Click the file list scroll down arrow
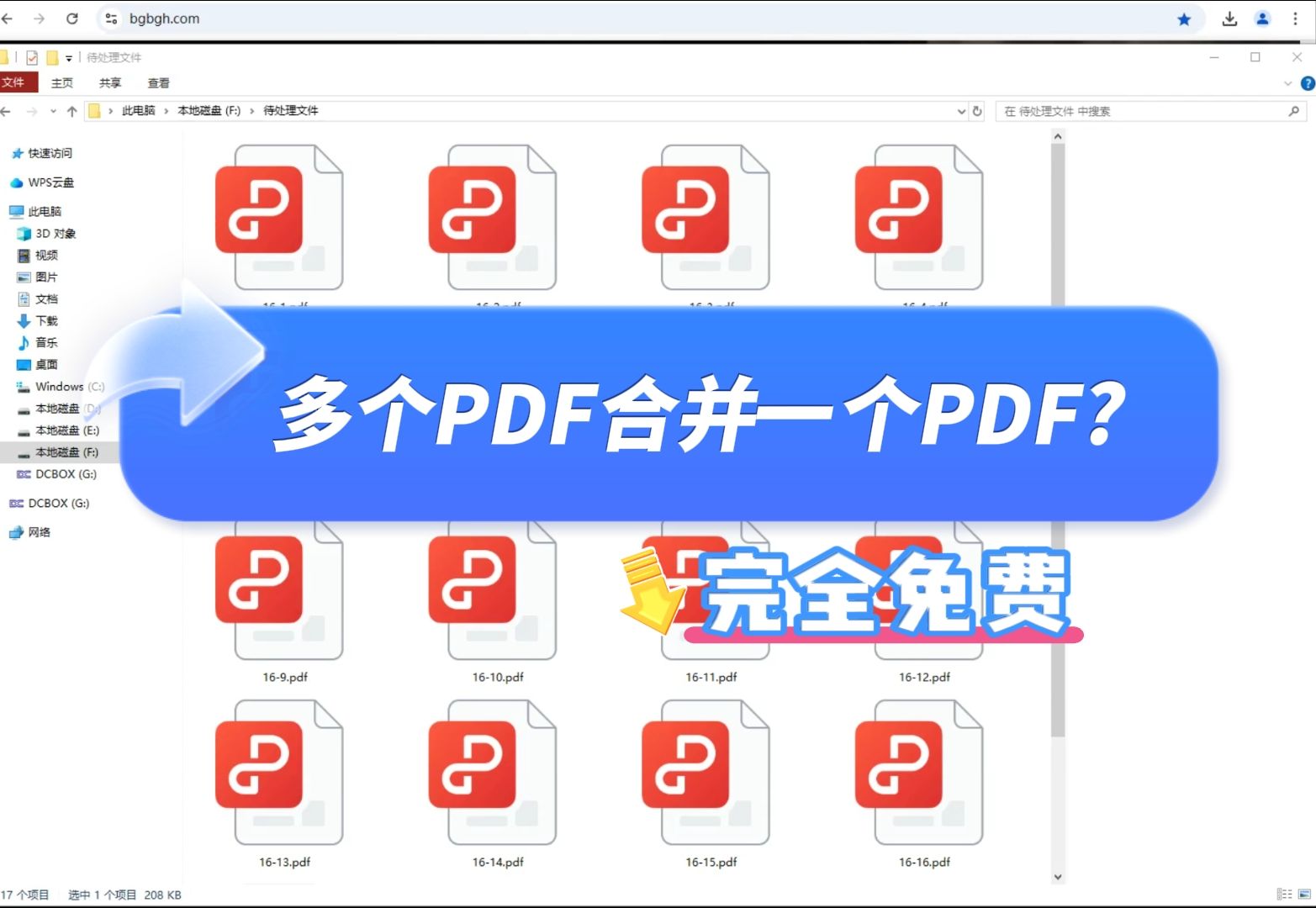Screen dimensions: 1316x908 [x=1058, y=877]
